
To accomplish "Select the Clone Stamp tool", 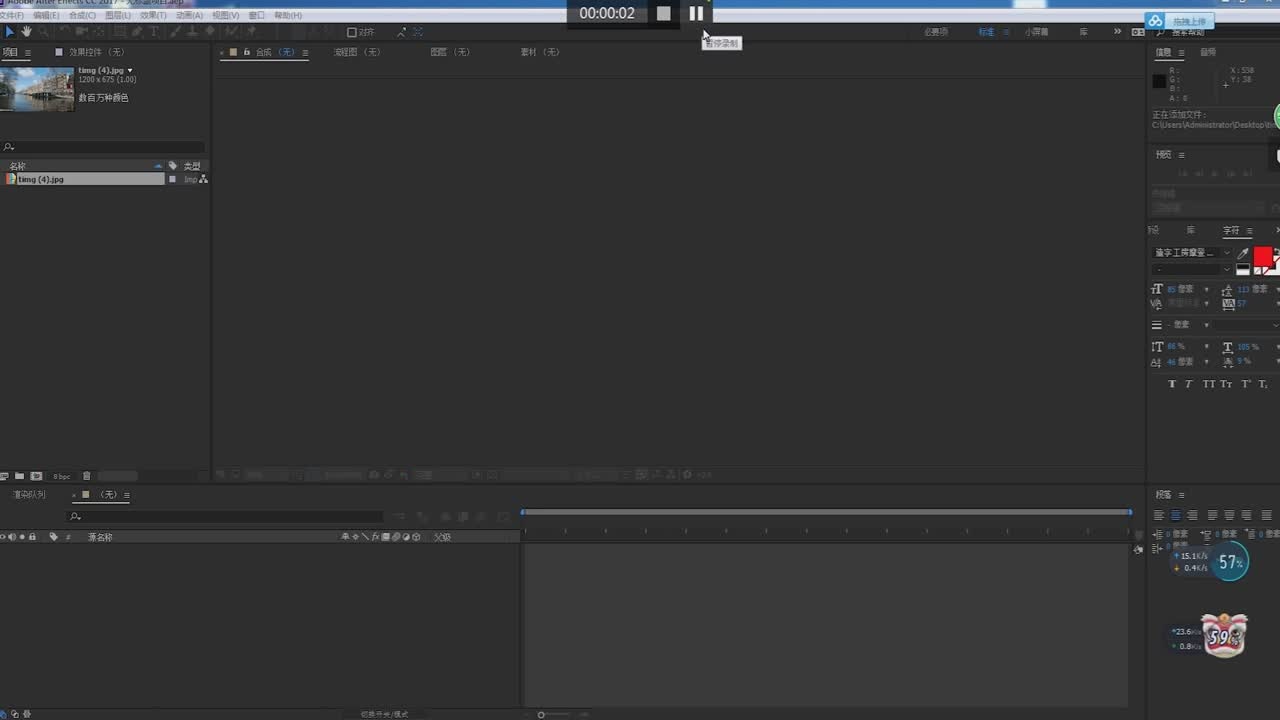I will coord(193,32).
